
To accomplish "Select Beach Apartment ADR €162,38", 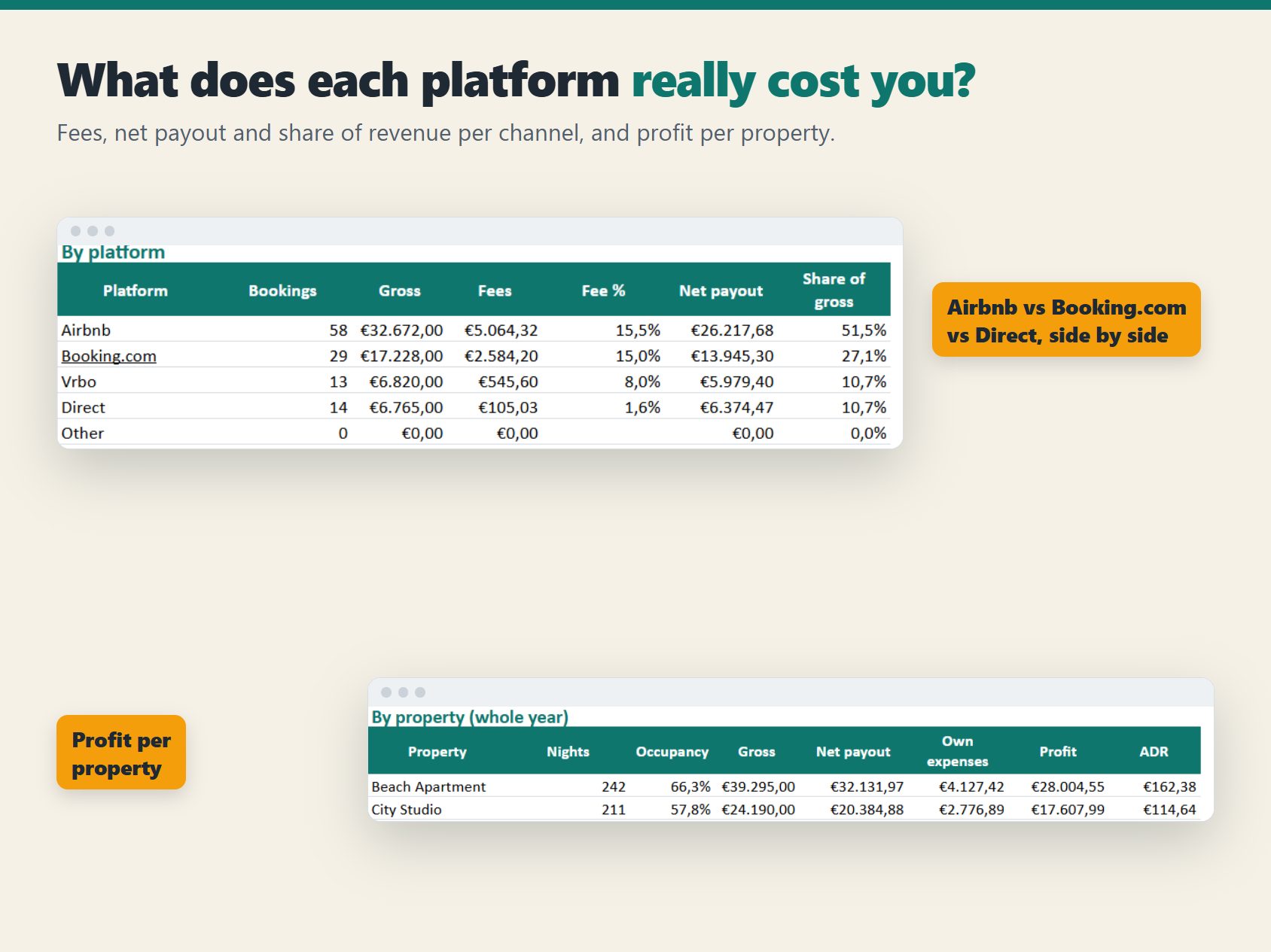I will click(x=1169, y=786).
